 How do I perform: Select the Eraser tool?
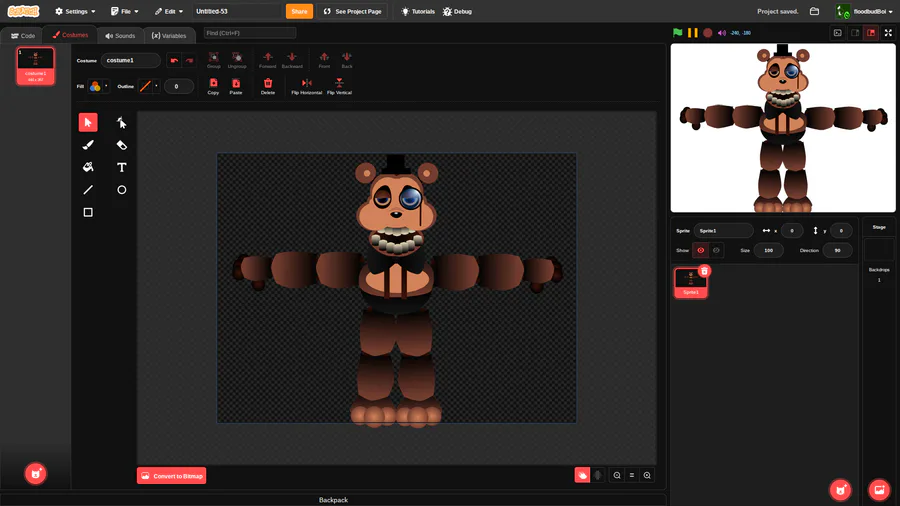tap(122, 145)
